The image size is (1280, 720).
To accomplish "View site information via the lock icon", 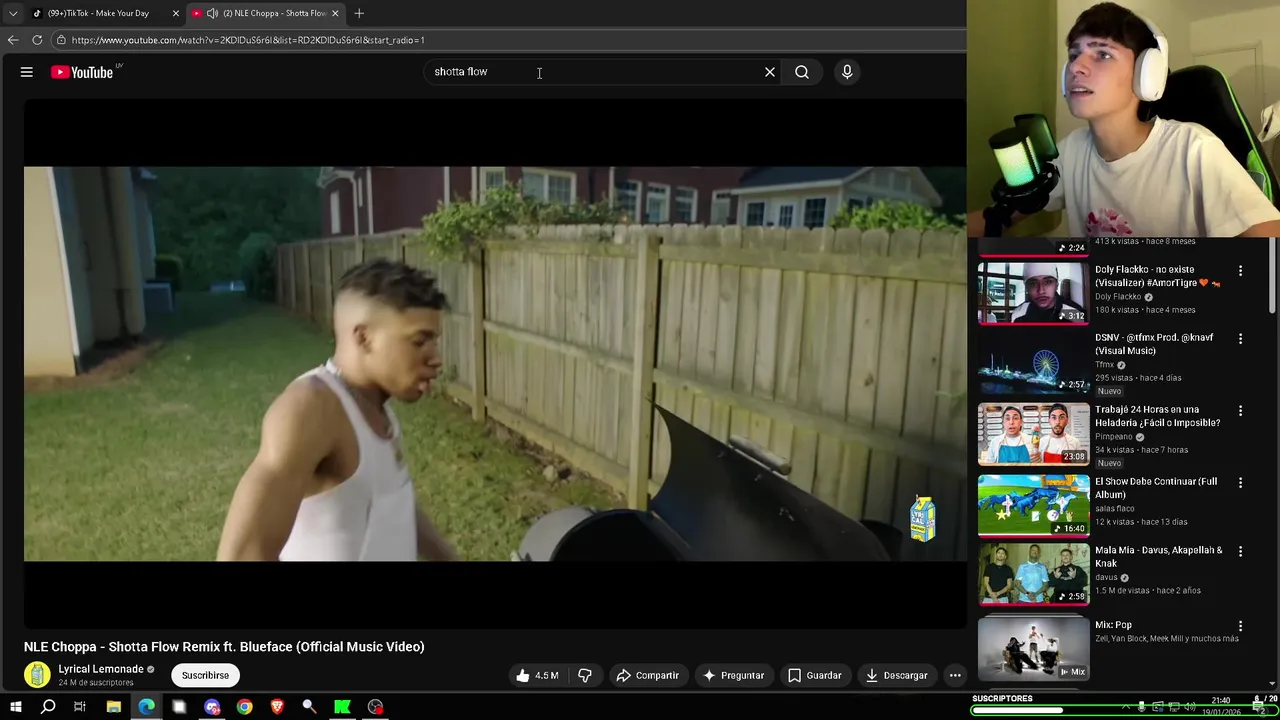I will tap(61, 40).
